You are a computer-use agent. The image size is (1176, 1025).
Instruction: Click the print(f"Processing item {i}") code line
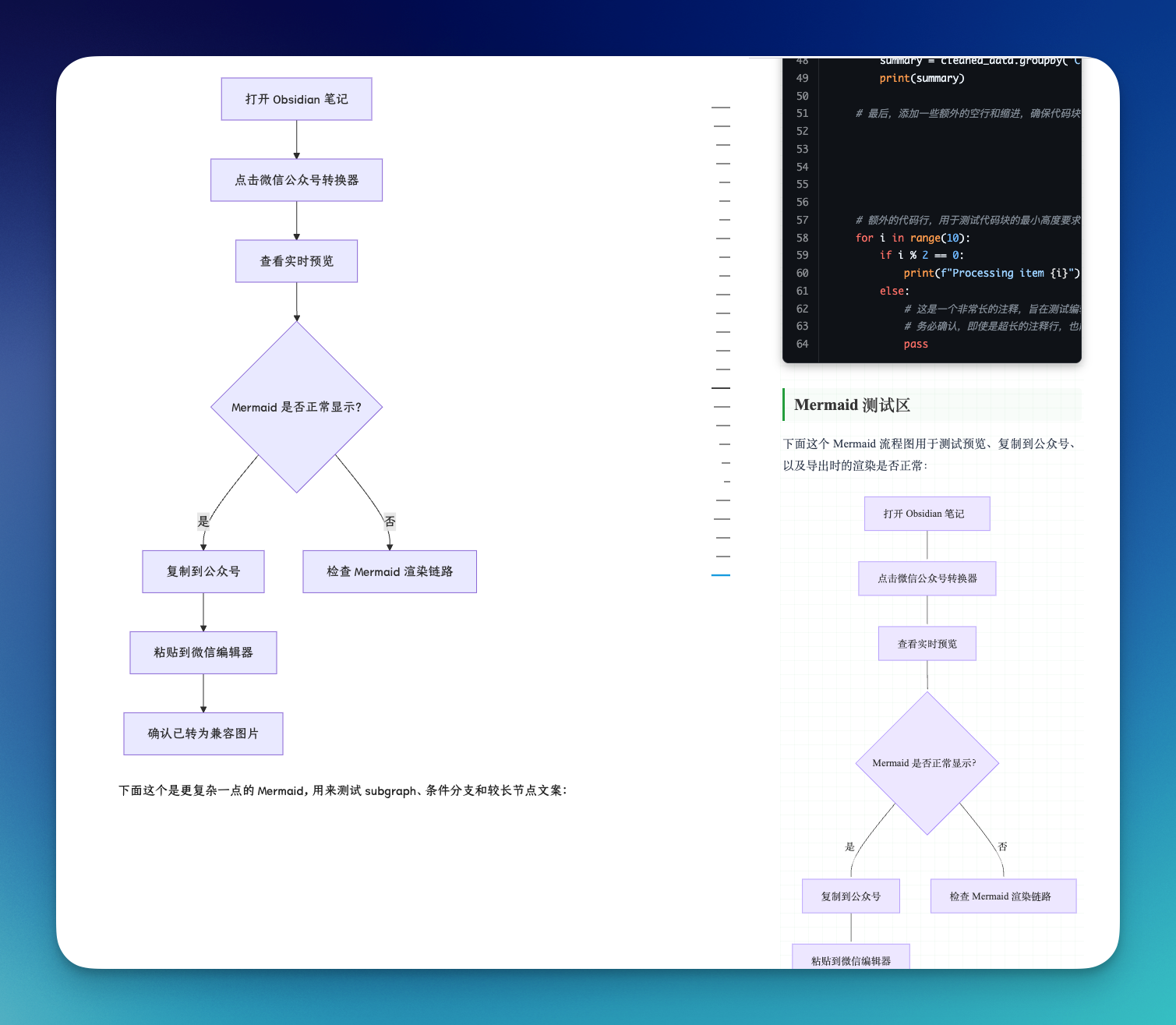[992, 273]
